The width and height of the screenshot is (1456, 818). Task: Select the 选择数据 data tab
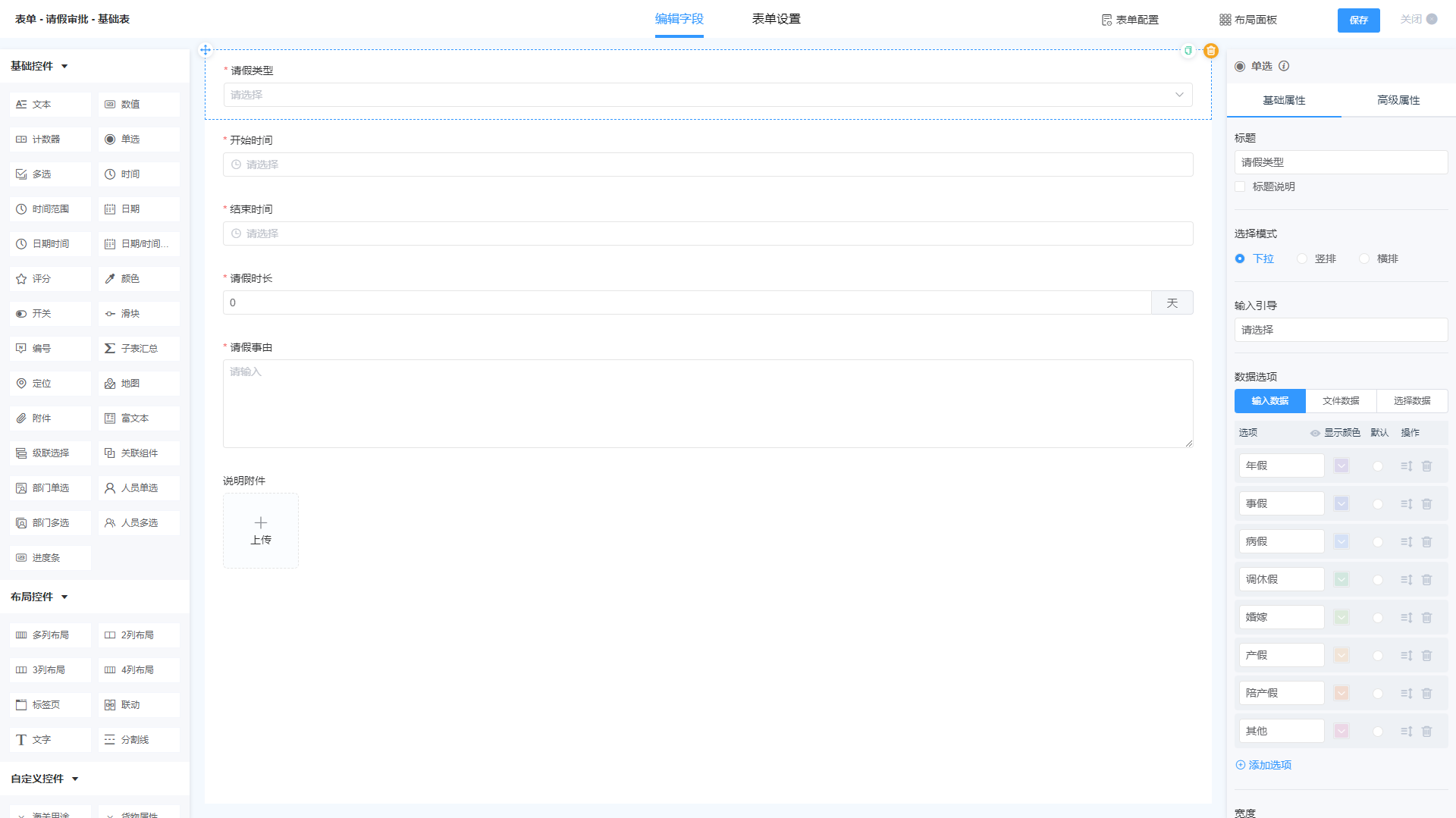(x=1412, y=401)
